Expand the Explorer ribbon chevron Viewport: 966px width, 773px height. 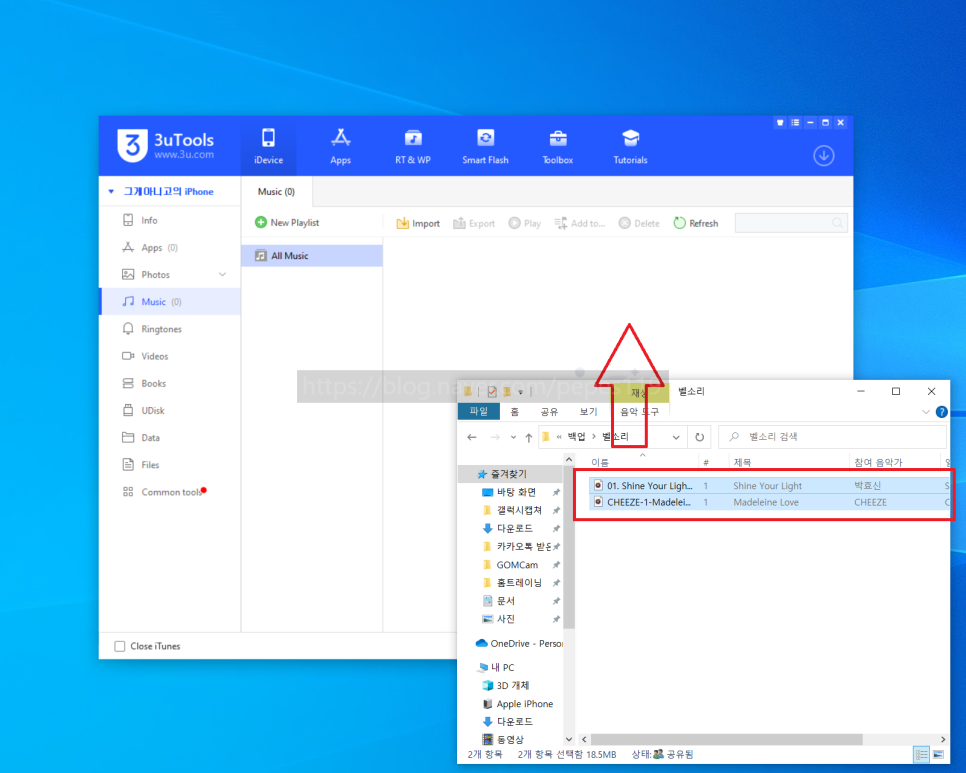[925, 412]
